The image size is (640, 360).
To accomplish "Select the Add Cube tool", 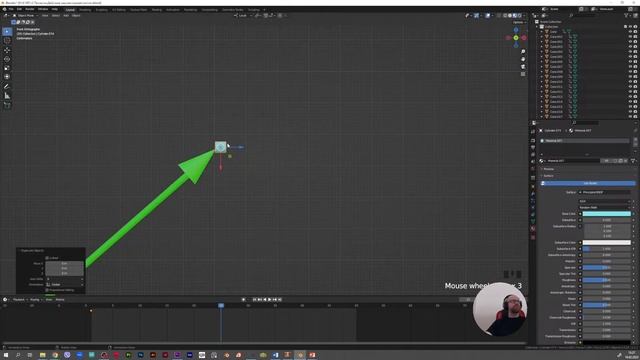I will coord(7,105).
